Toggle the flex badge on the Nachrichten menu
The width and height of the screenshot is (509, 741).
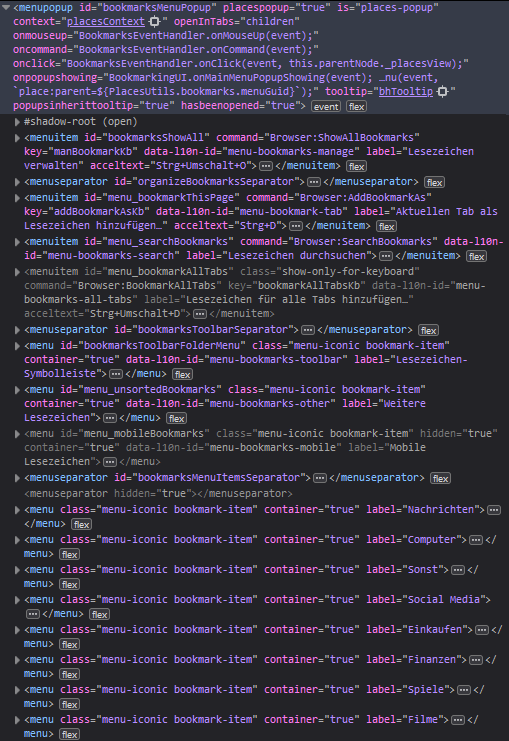tap(81, 525)
